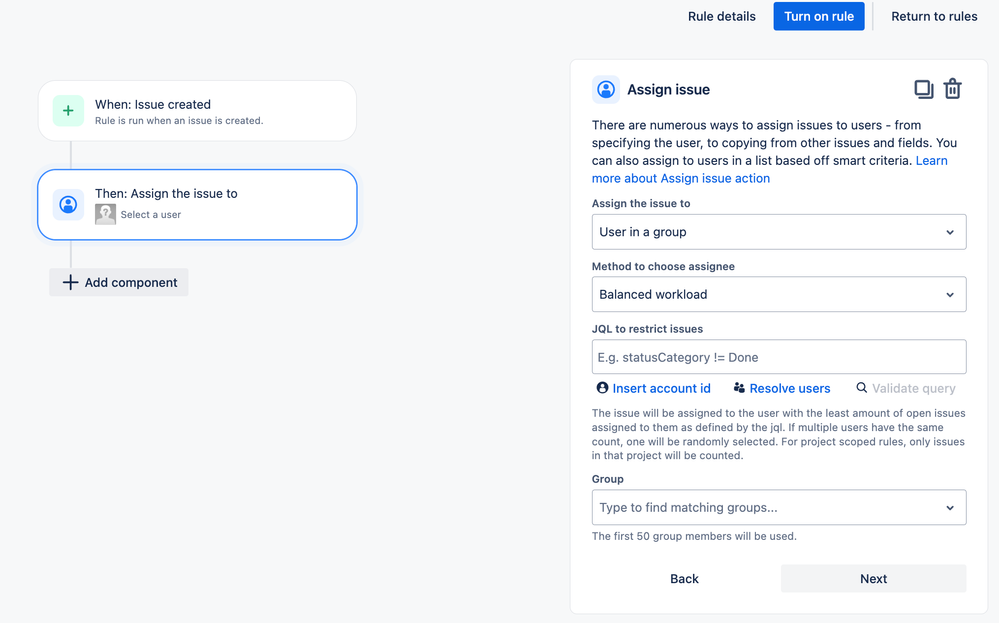Click the people icon beside Resolve users
The width and height of the screenshot is (999, 623).
tap(739, 388)
